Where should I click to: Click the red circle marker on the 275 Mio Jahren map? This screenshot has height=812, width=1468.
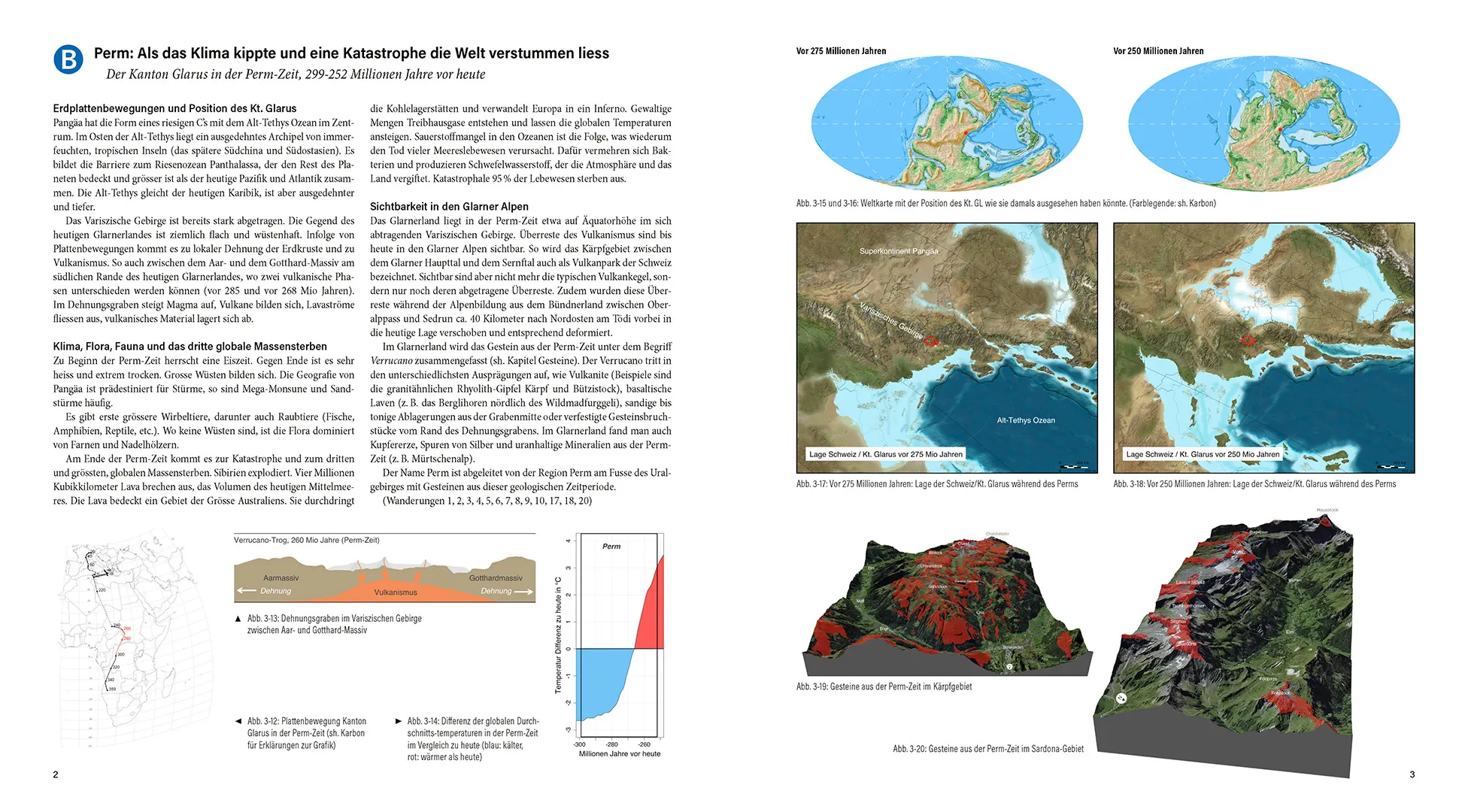pos(931,341)
